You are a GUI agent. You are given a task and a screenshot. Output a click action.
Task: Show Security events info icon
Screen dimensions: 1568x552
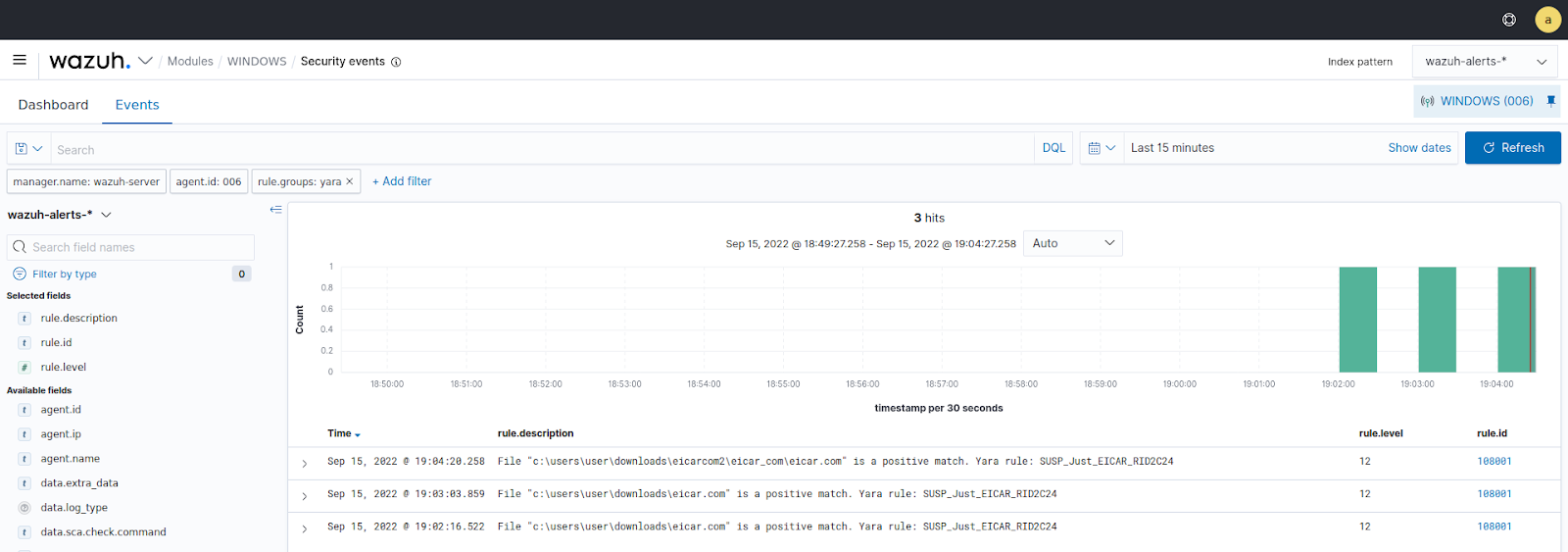396,62
